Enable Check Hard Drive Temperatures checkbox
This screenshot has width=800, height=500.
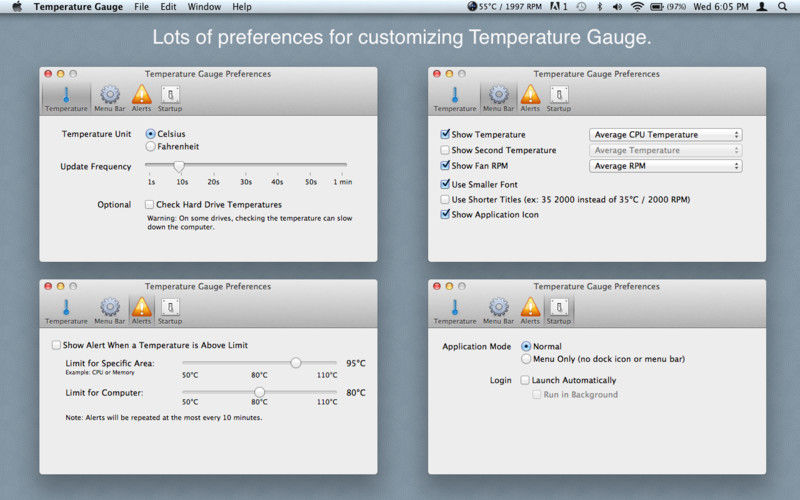pos(149,205)
